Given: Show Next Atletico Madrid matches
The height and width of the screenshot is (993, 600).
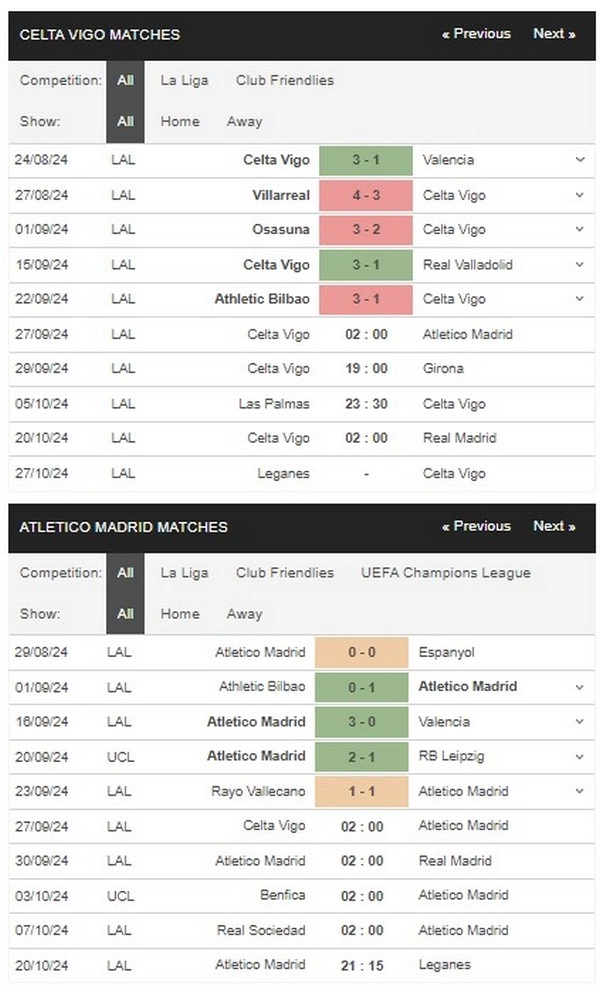Looking at the screenshot, I should (554, 526).
